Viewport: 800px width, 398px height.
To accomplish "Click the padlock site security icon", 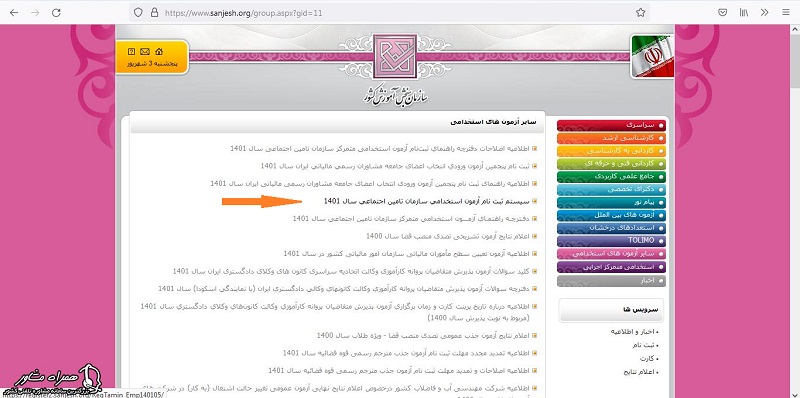I will [154, 13].
